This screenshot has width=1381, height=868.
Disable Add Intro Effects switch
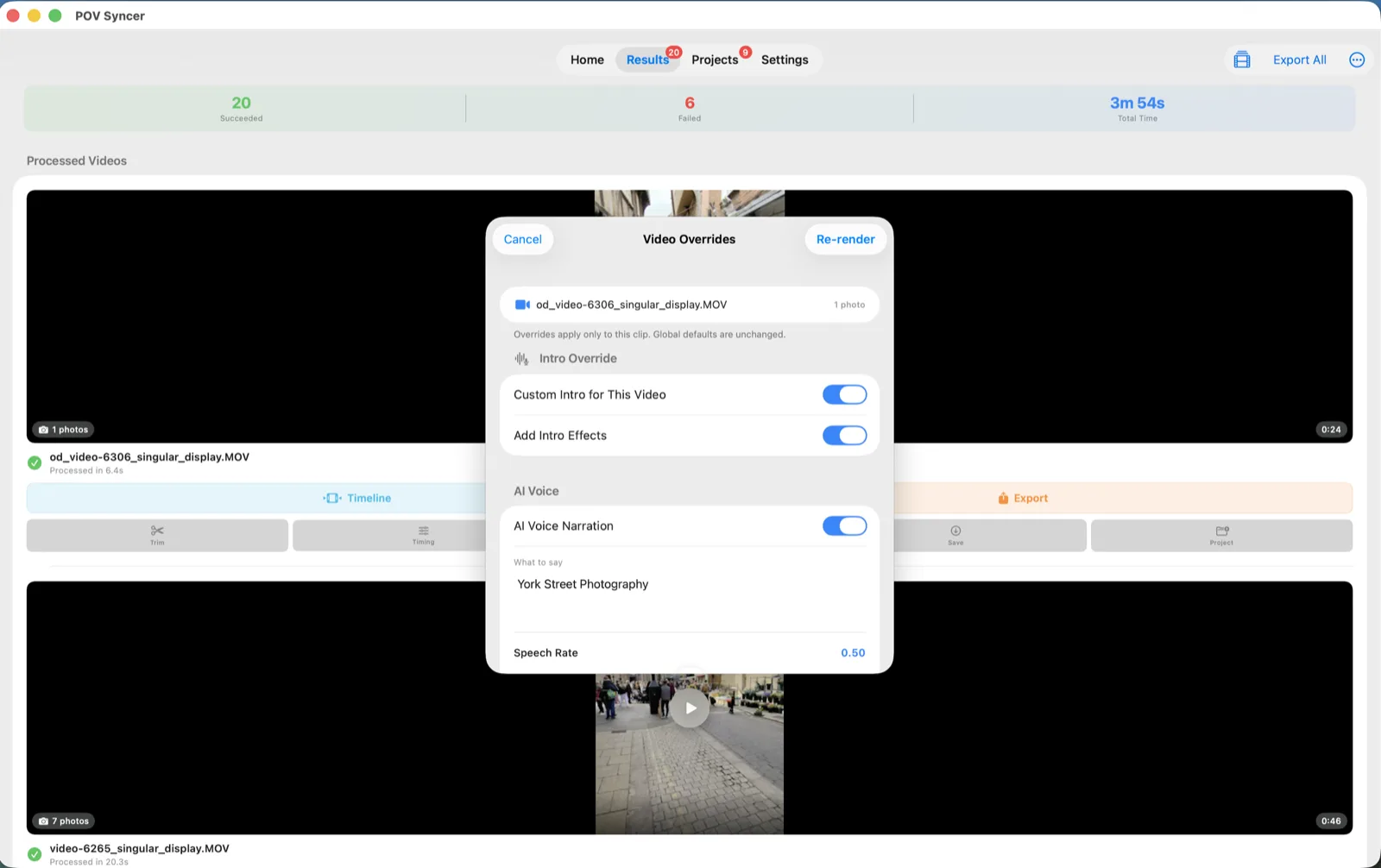tap(844, 436)
